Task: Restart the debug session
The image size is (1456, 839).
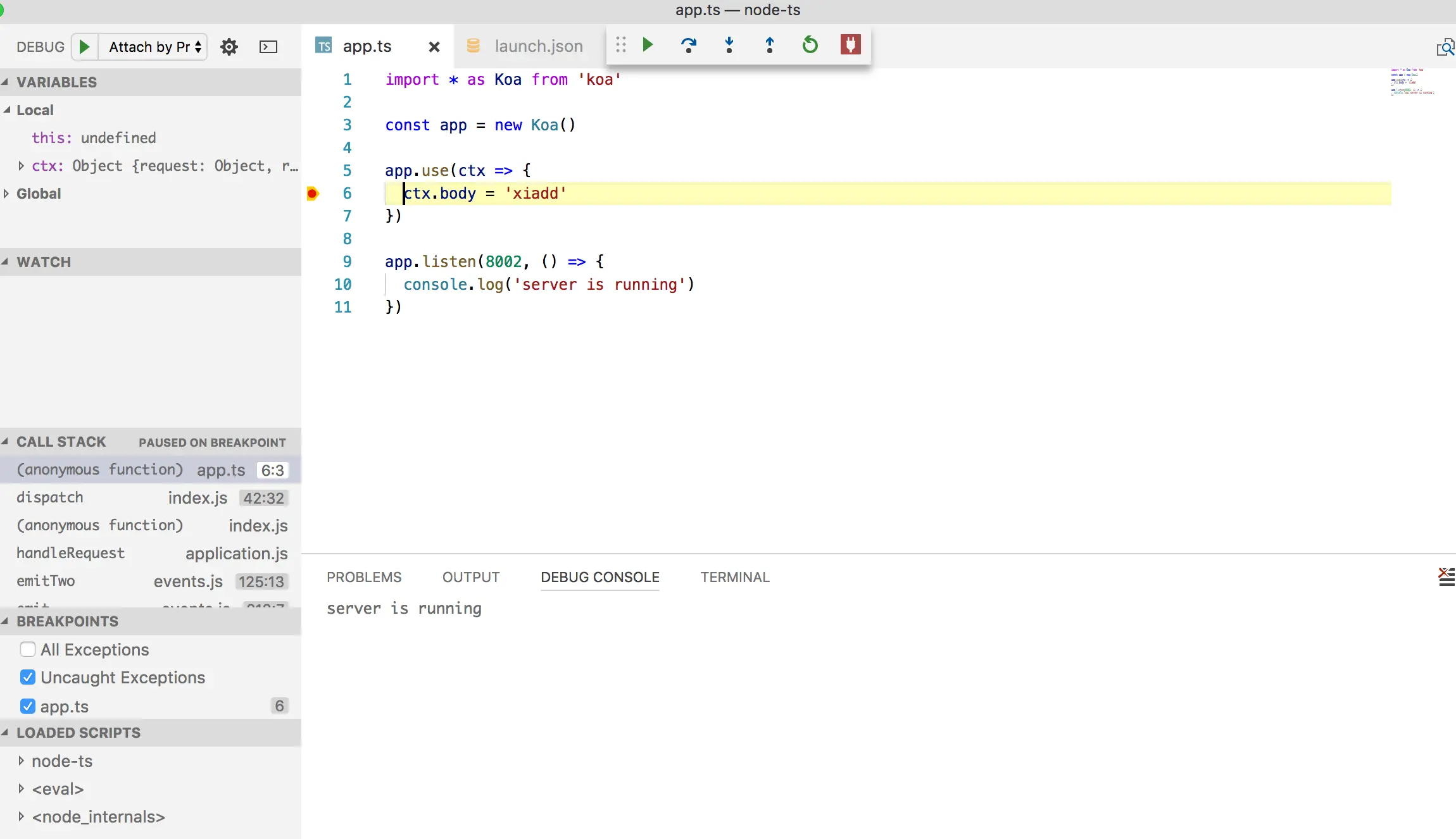Action: (x=810, y=45)
